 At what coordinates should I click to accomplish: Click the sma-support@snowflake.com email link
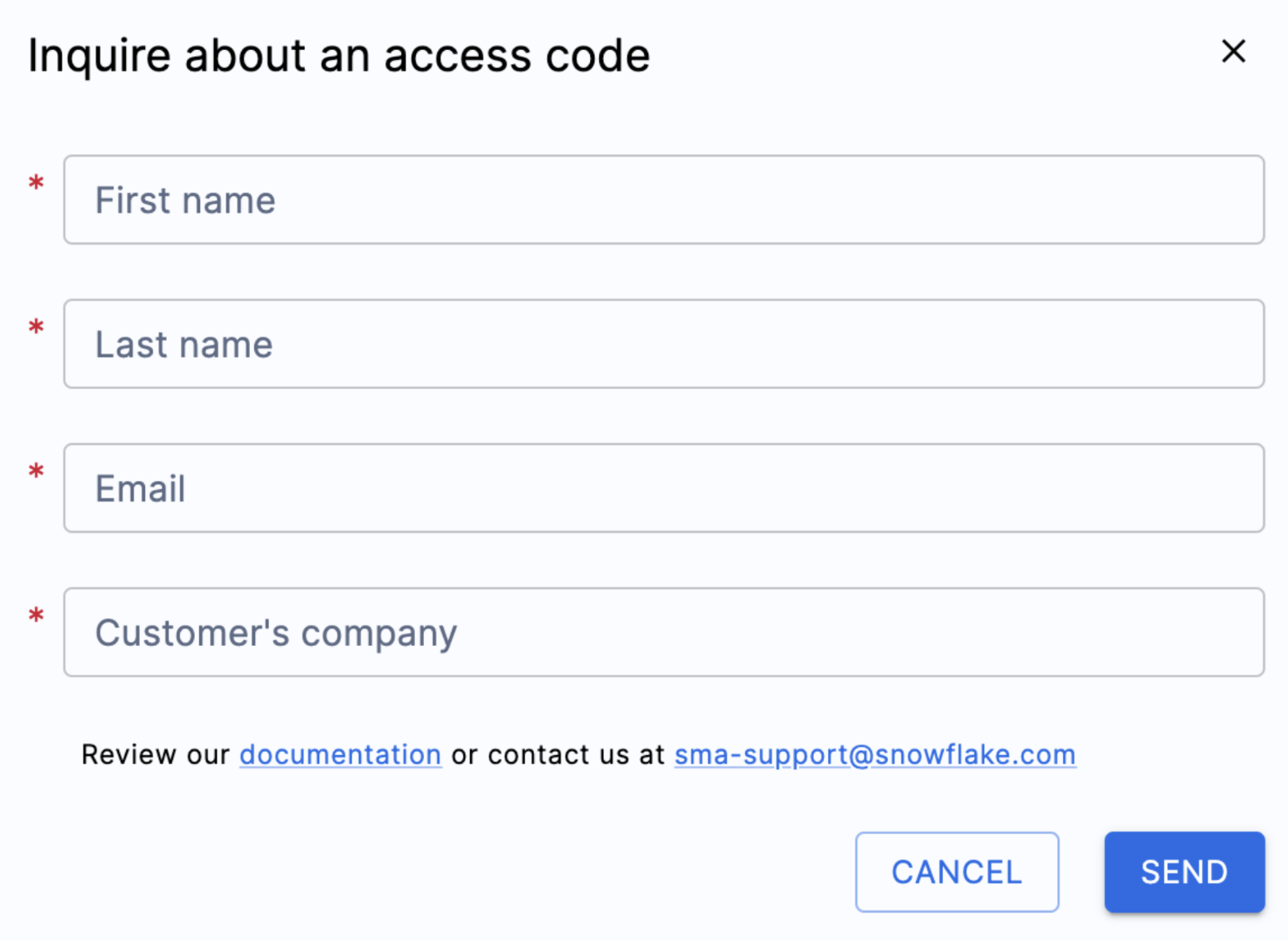875,754
